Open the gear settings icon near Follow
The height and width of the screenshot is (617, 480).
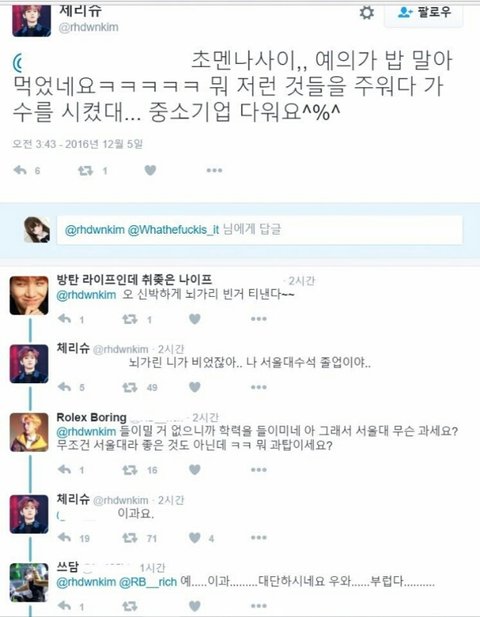click(x=367, y=13)
